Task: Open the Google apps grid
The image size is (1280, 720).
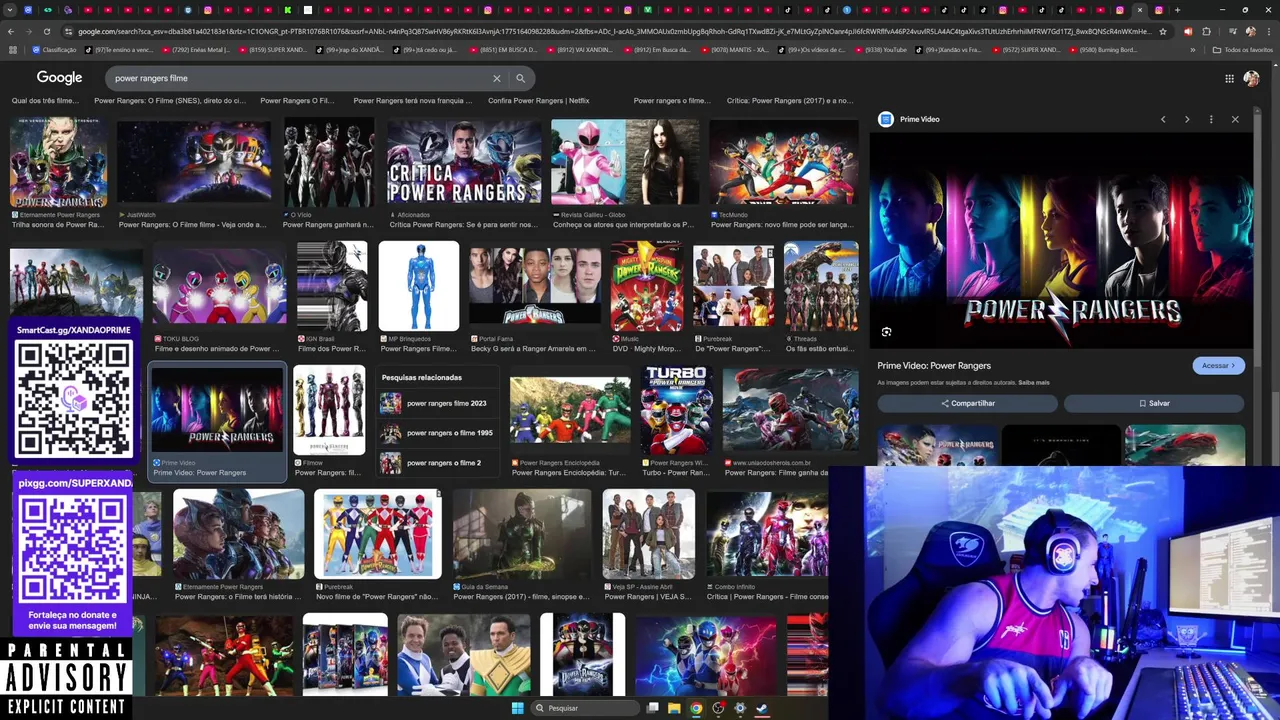Action: (1229, 78)
